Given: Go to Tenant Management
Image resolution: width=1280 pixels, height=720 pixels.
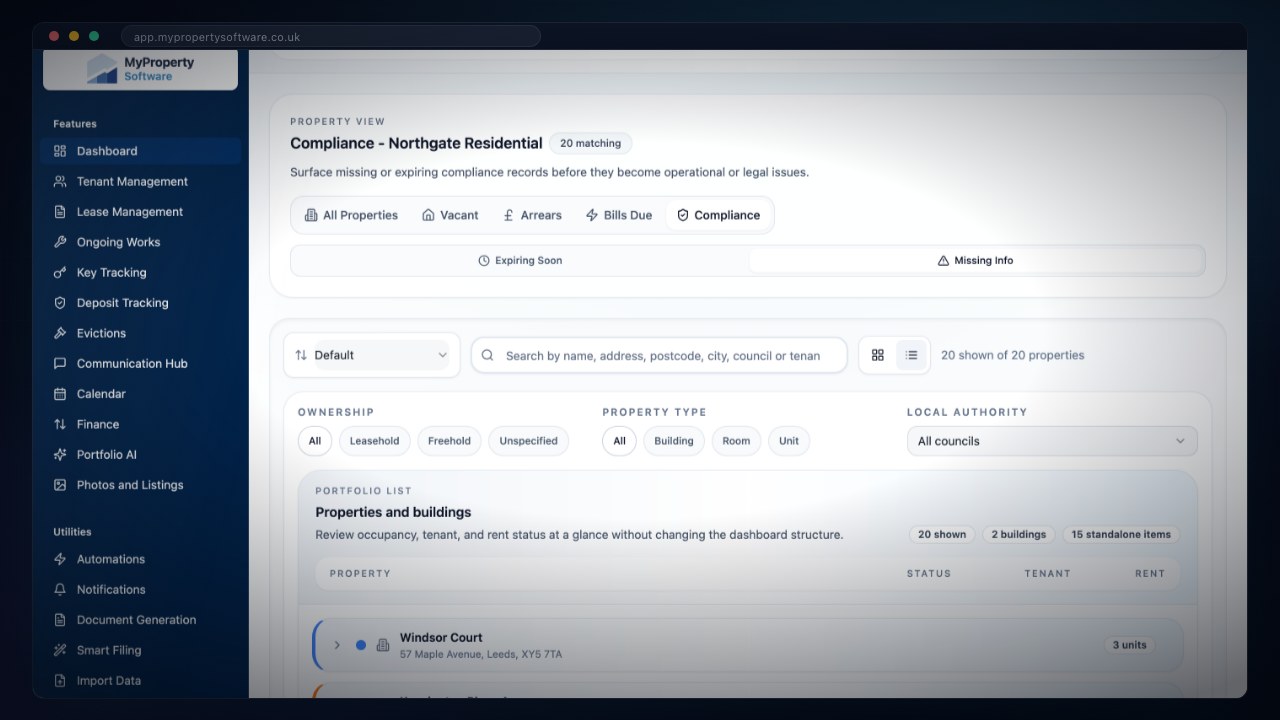Looking at the screenshot, I should coord(140,181).
